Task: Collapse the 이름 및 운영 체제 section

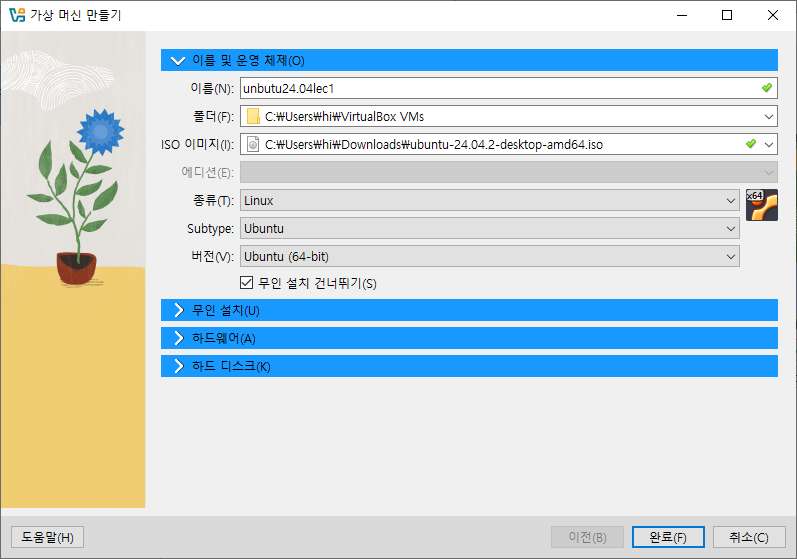Action: tap(469, 60)
